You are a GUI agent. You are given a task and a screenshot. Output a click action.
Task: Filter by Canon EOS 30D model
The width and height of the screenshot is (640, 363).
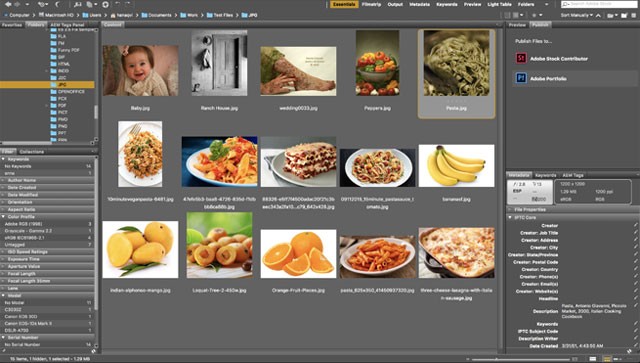tap(47, 316)
